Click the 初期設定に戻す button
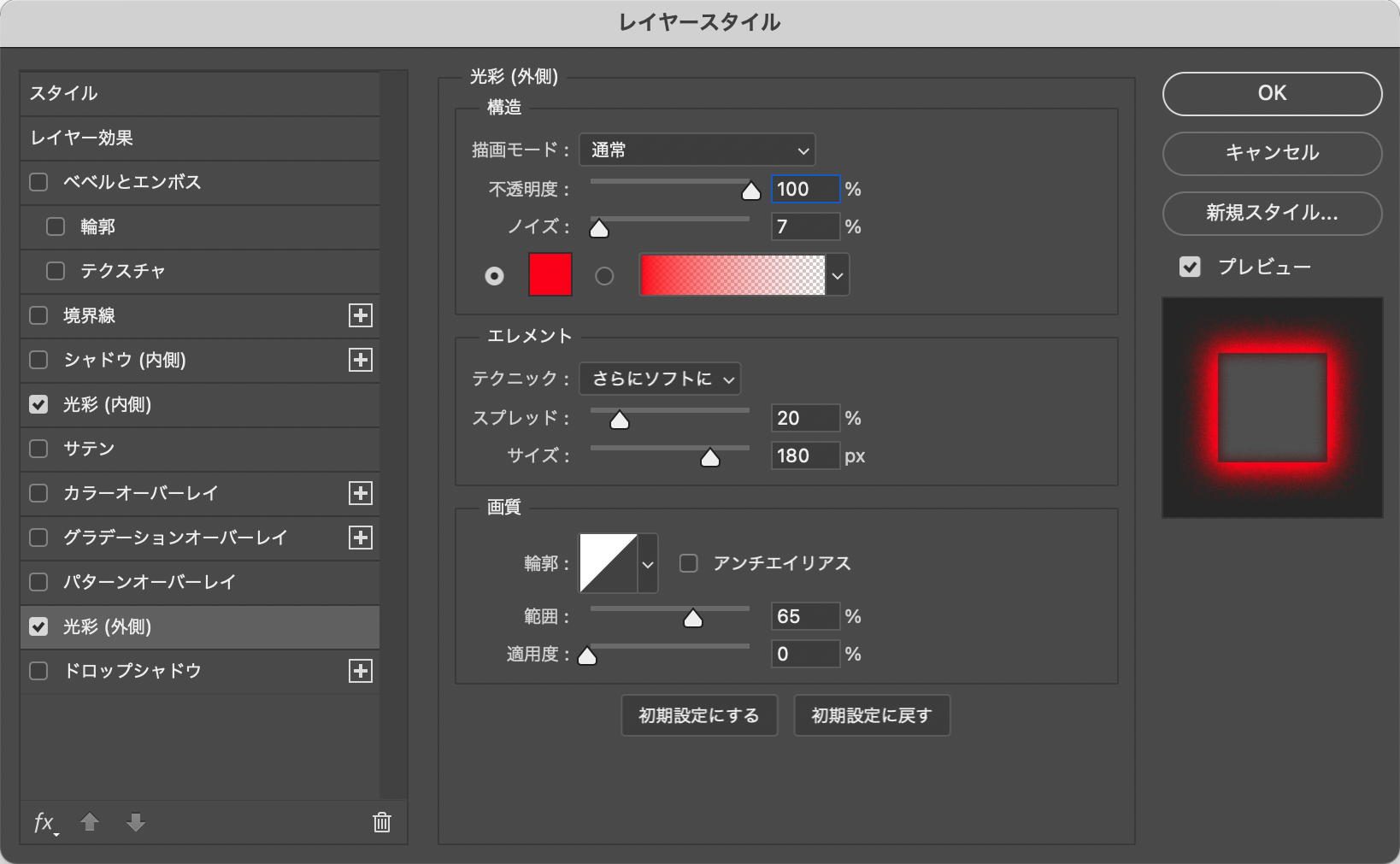1400x864 pixels. click(x=871, y=715)
